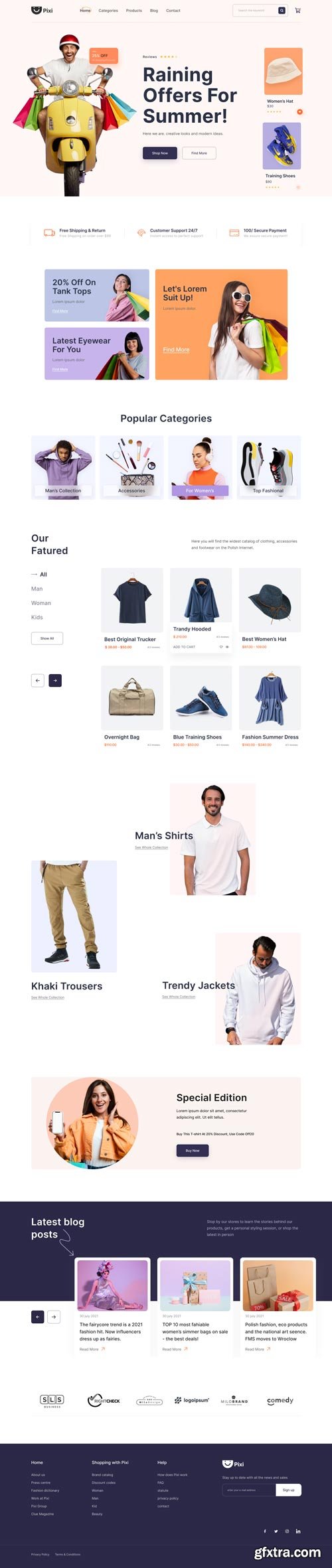This screenshot has width=332, height=1568.
Task: Open the LinkedIn icon in the footer
Action: click(298, 1532)
